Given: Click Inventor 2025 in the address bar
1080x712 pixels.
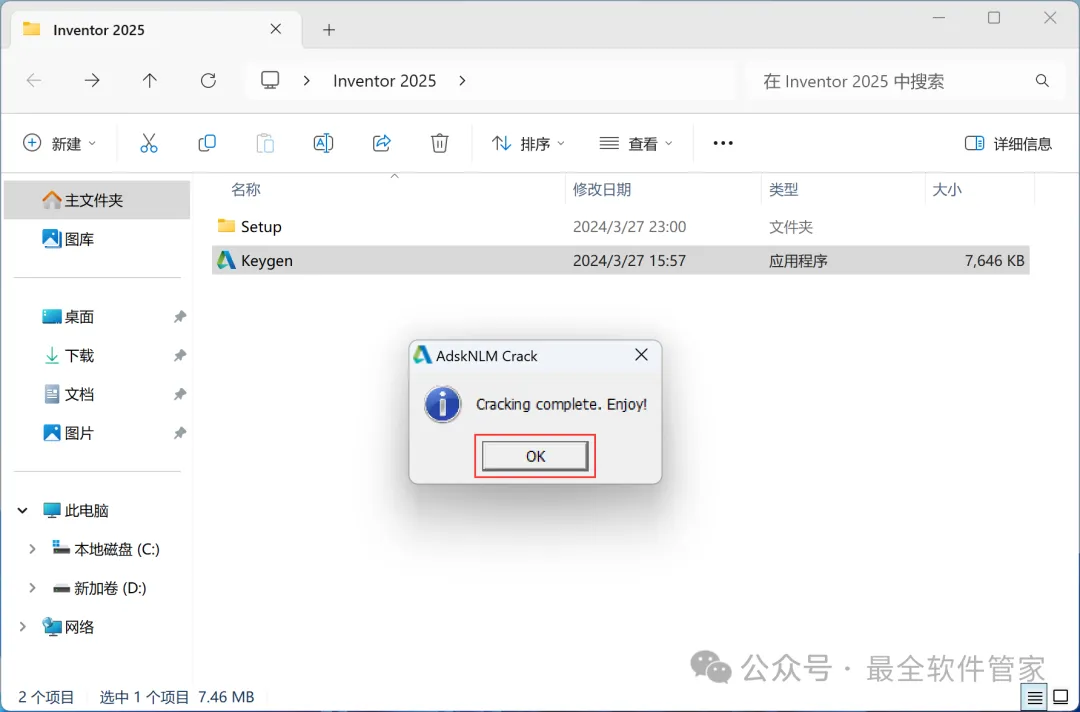Looking at the screenshot, I should (384, 81).
